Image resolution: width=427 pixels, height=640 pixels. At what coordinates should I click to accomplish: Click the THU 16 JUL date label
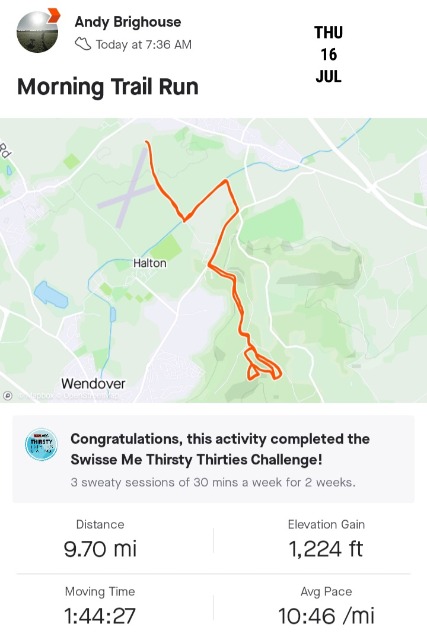coord(328,54)
